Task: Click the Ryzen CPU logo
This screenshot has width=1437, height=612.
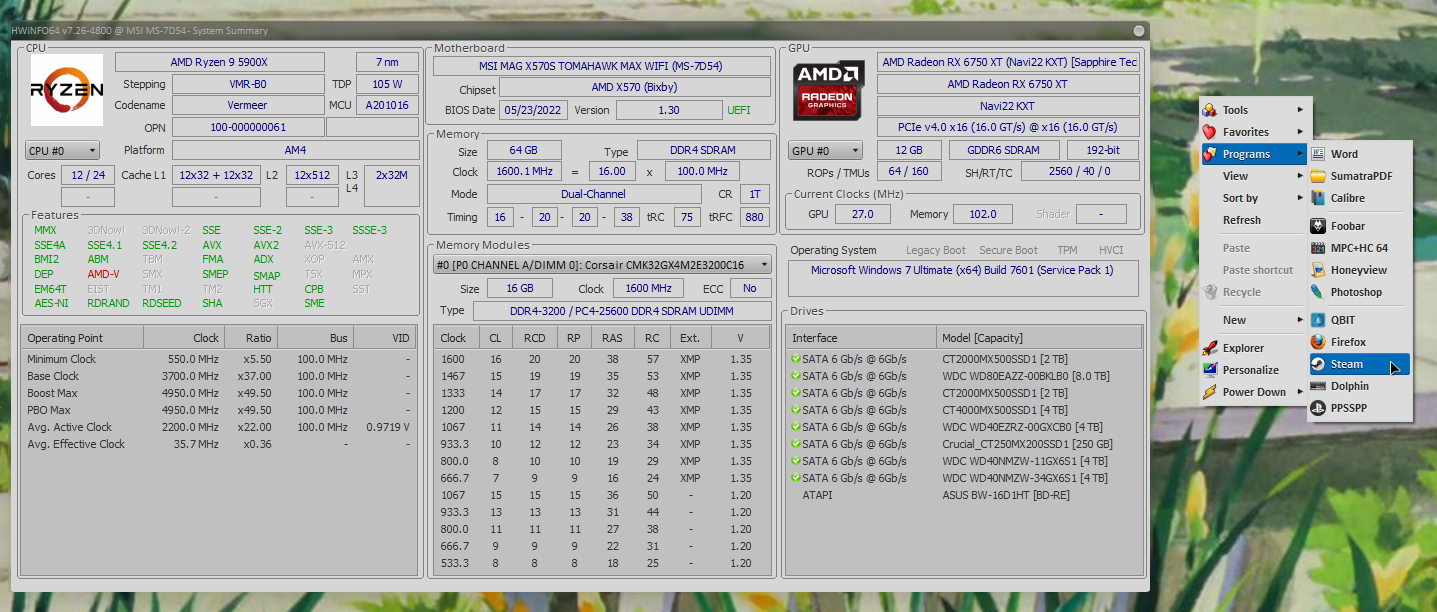Action: [x=66, y=90]
